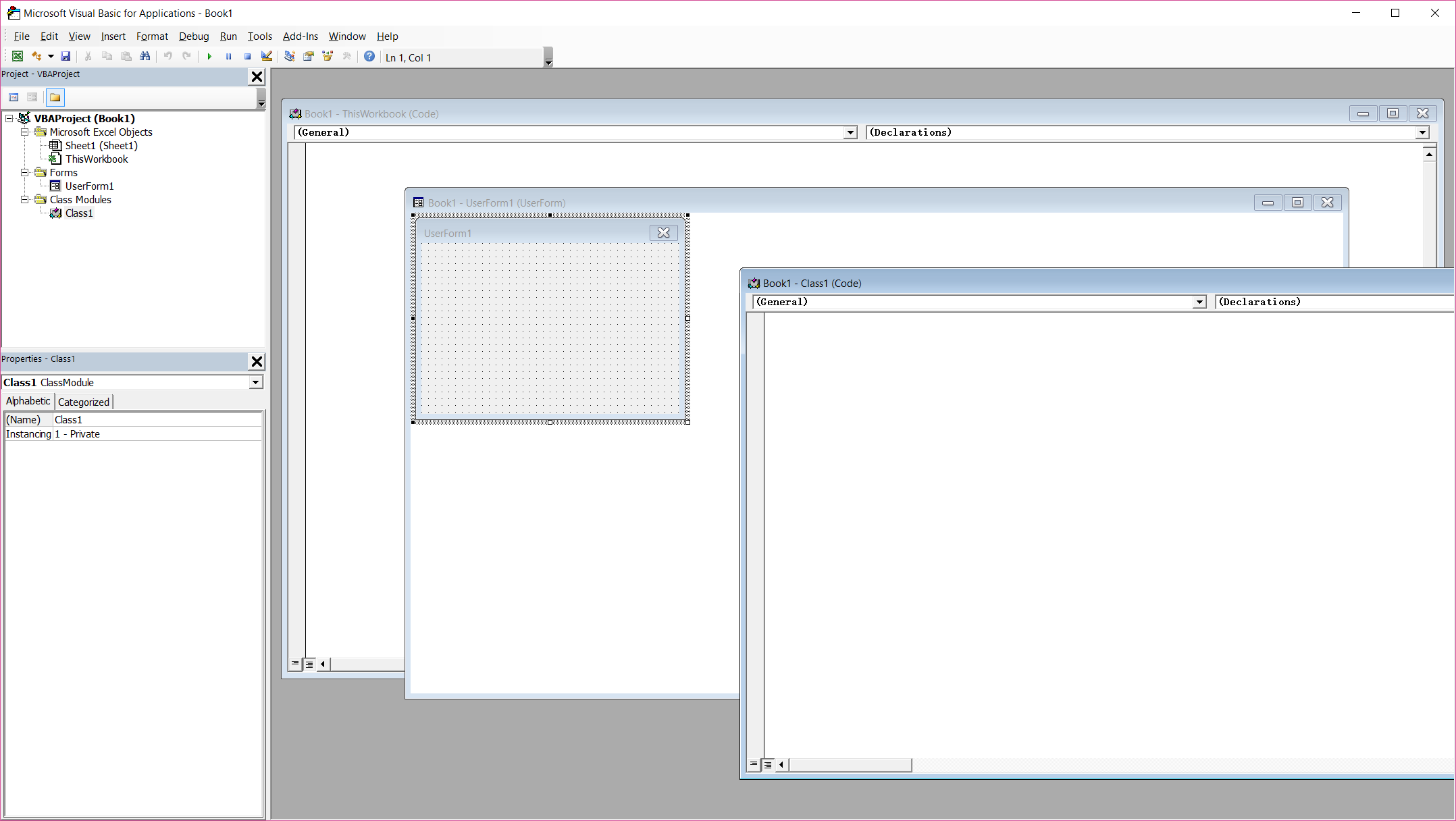Viewport: 1456px width, 821px height.
Task: Select UserForm1 in the project tree
Action: coord(89,186)
